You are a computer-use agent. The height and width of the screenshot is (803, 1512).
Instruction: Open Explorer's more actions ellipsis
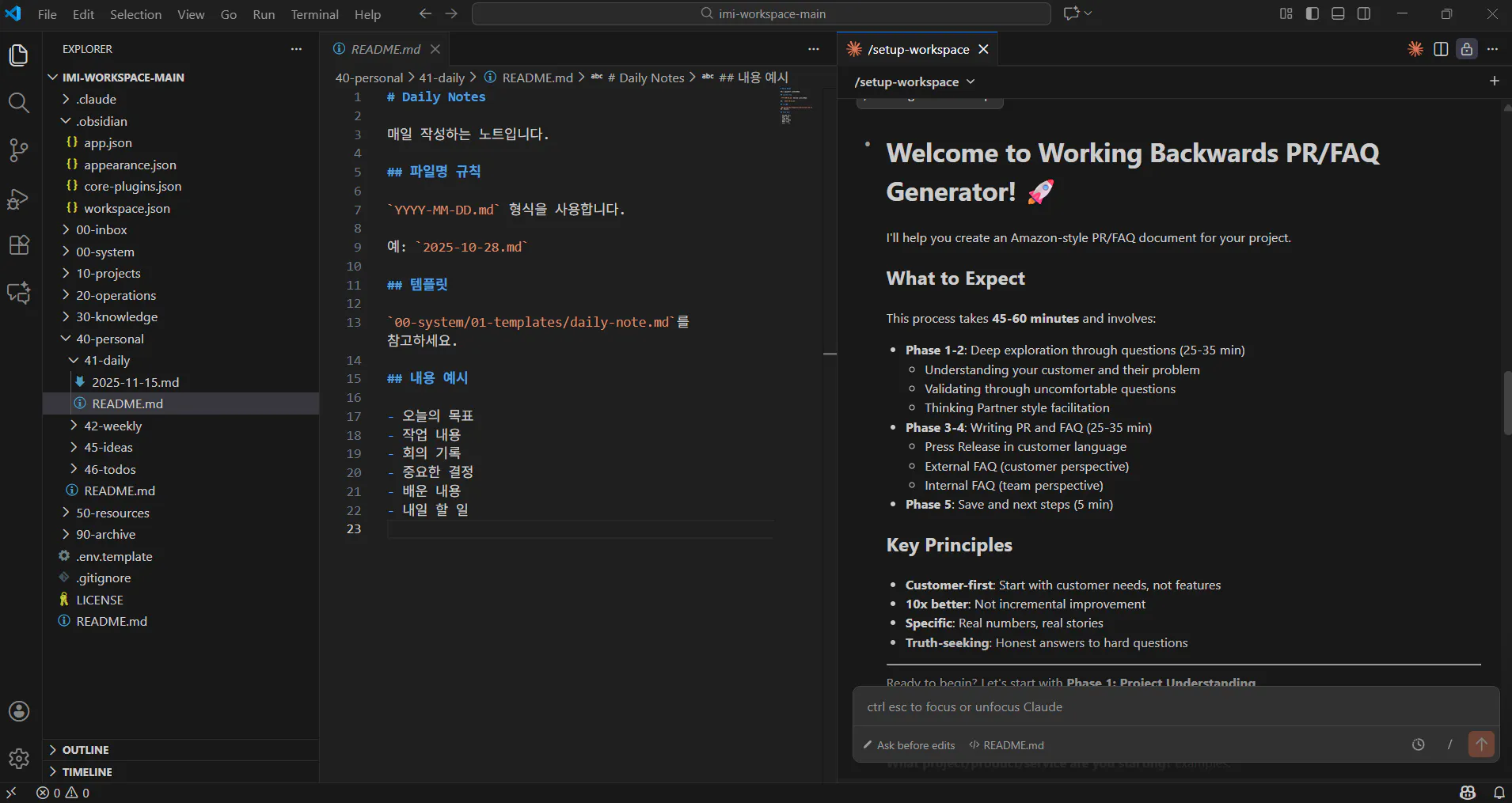[x=296, y=49]
